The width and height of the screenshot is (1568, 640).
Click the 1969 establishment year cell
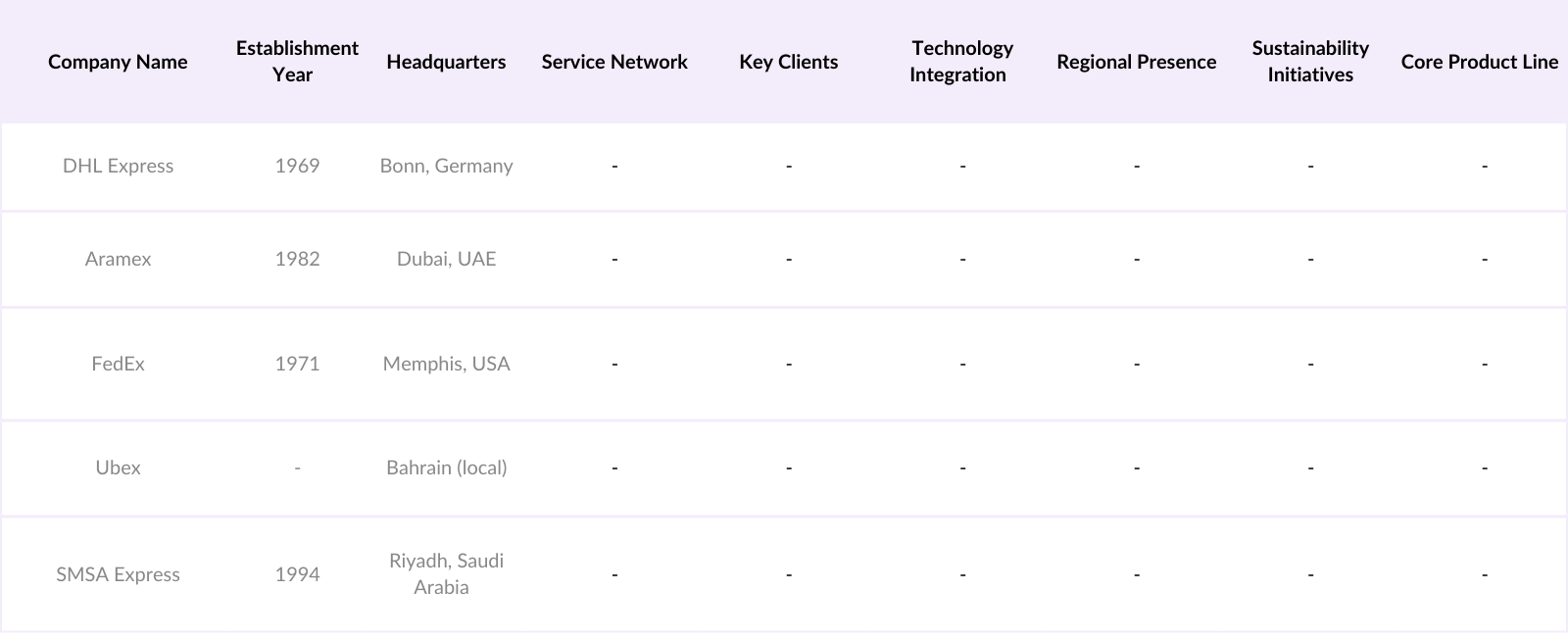coord(297,166)
